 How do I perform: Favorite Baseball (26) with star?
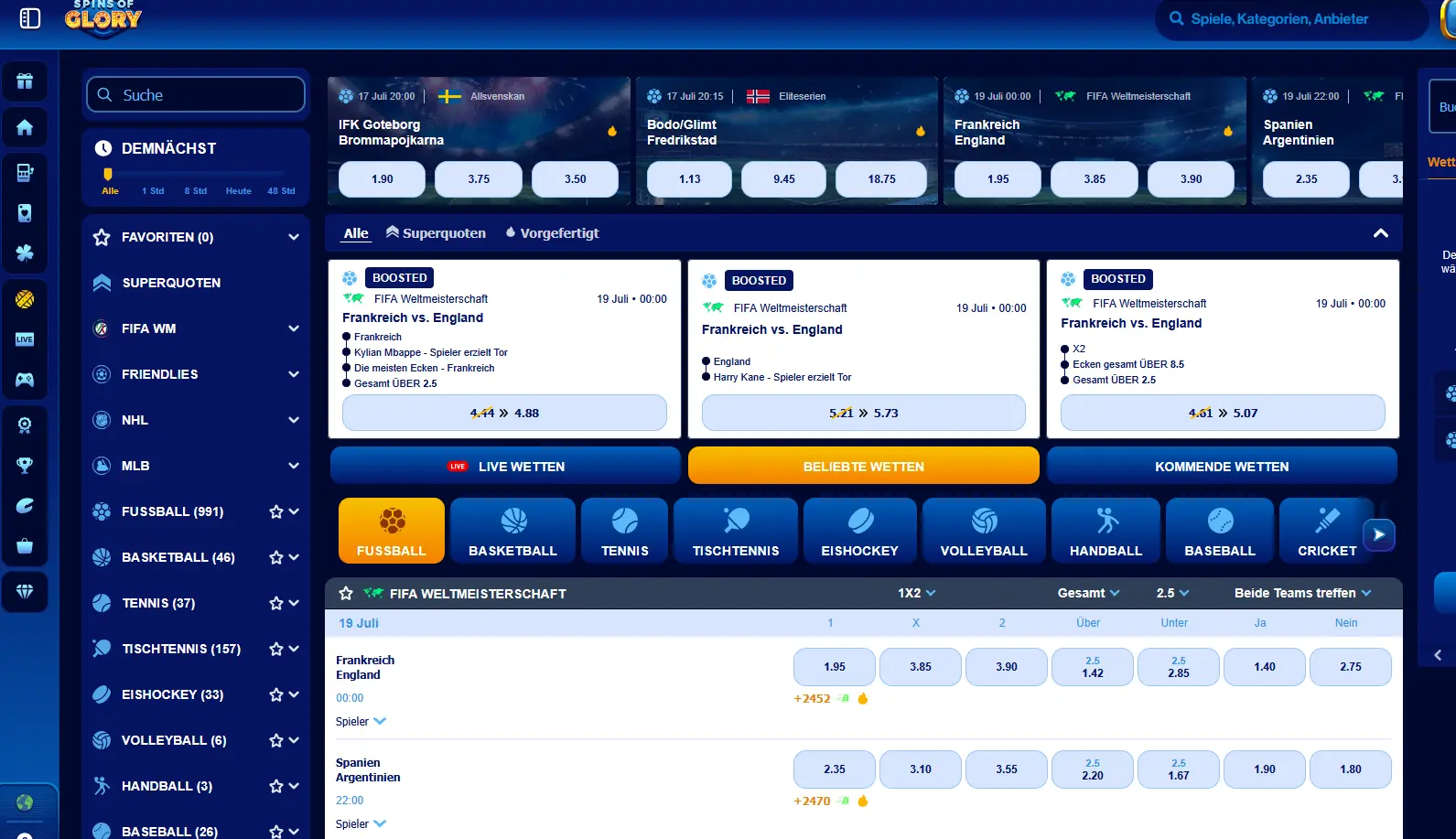[275, 831]
